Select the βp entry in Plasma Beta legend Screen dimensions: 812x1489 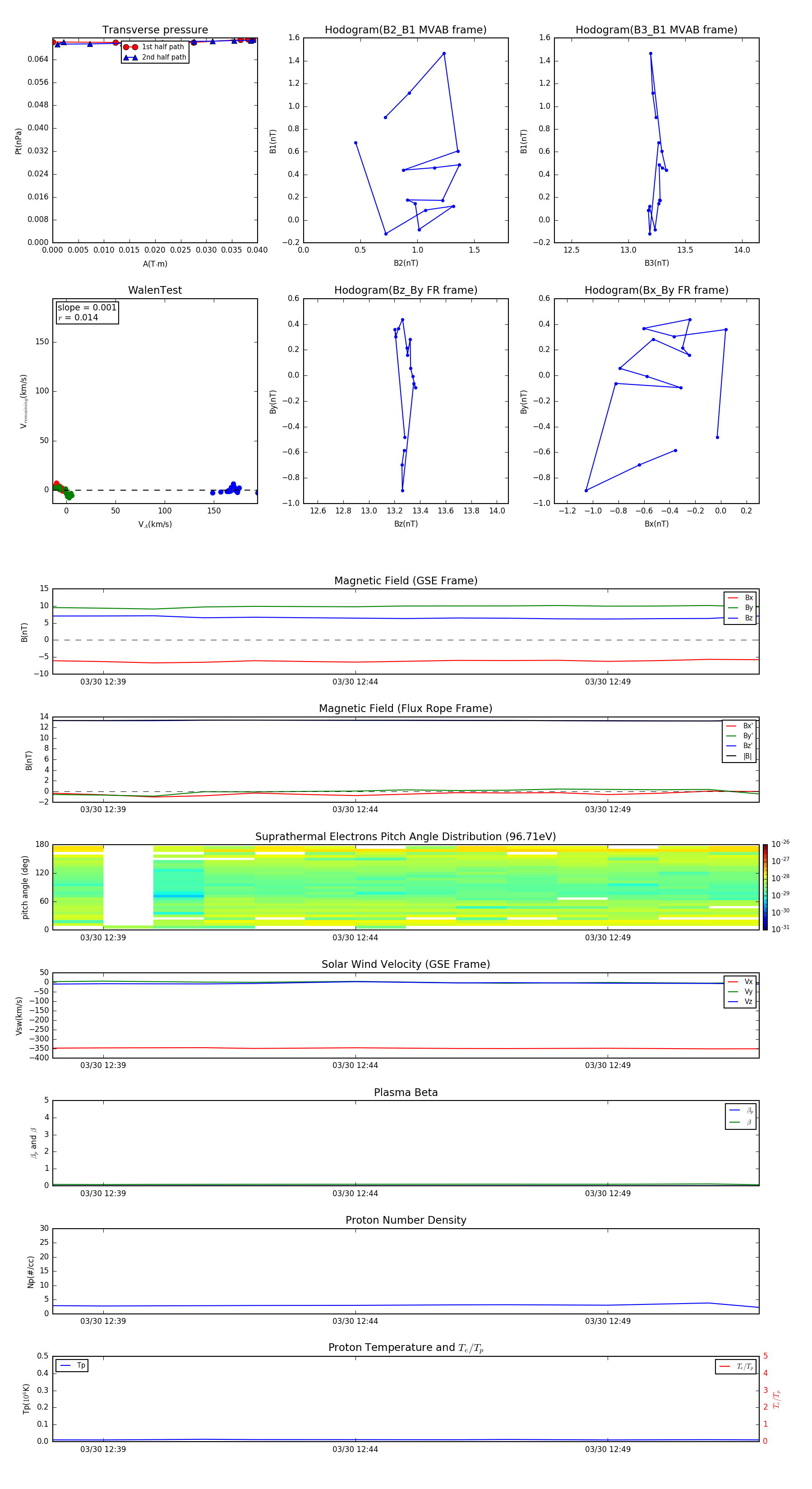pyautogui.click(x=741, y=1110)
